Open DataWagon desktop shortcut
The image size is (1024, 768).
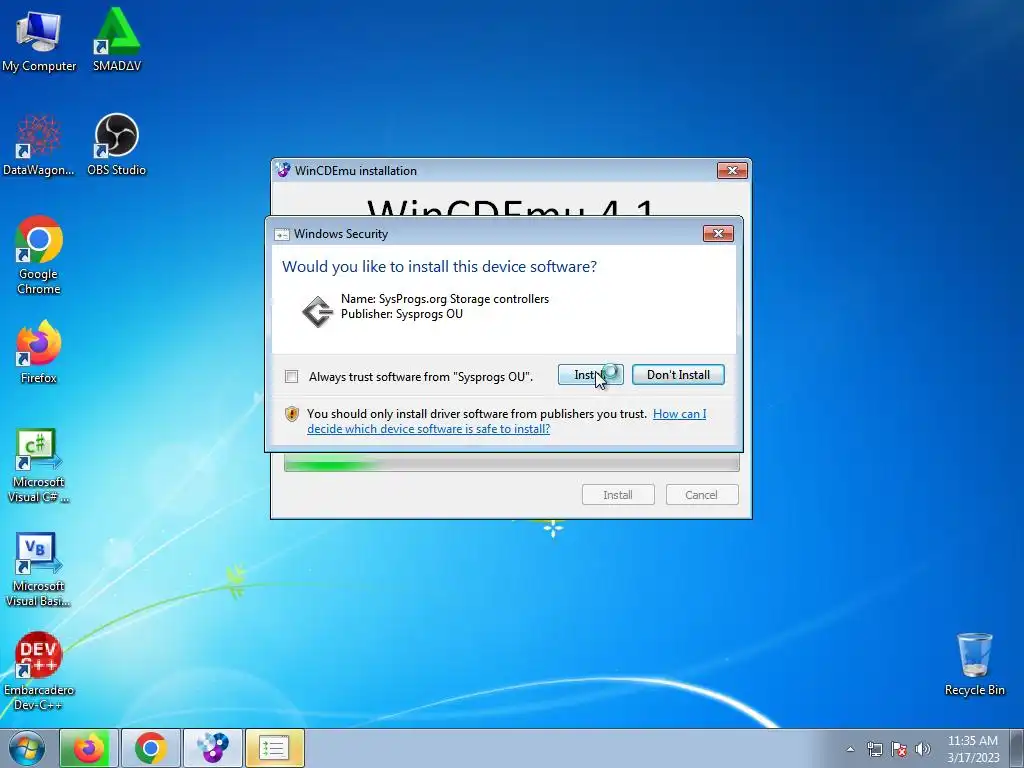39,144
